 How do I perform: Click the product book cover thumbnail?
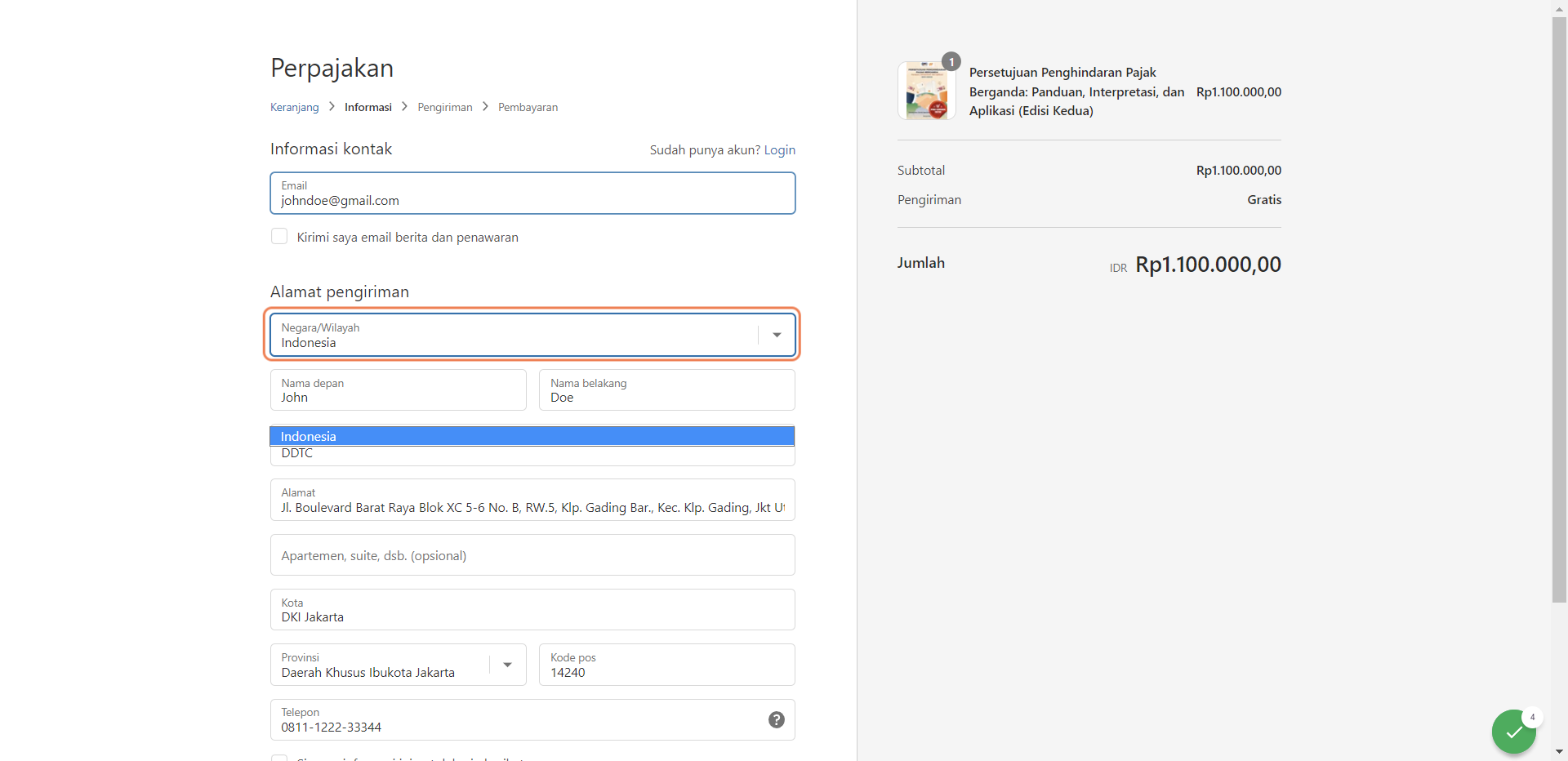pos(927,91)
